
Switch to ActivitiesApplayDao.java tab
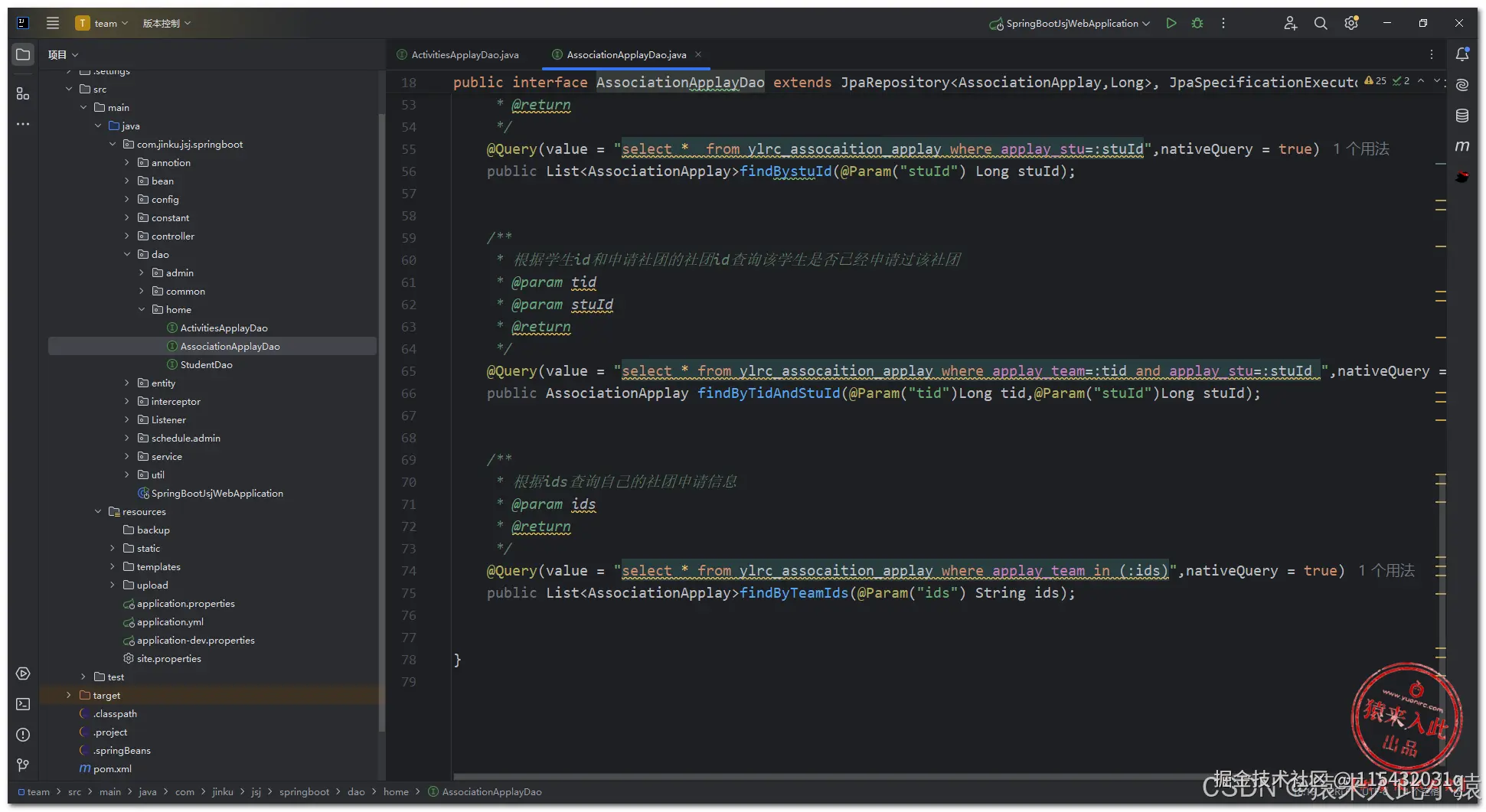(458, 55)
